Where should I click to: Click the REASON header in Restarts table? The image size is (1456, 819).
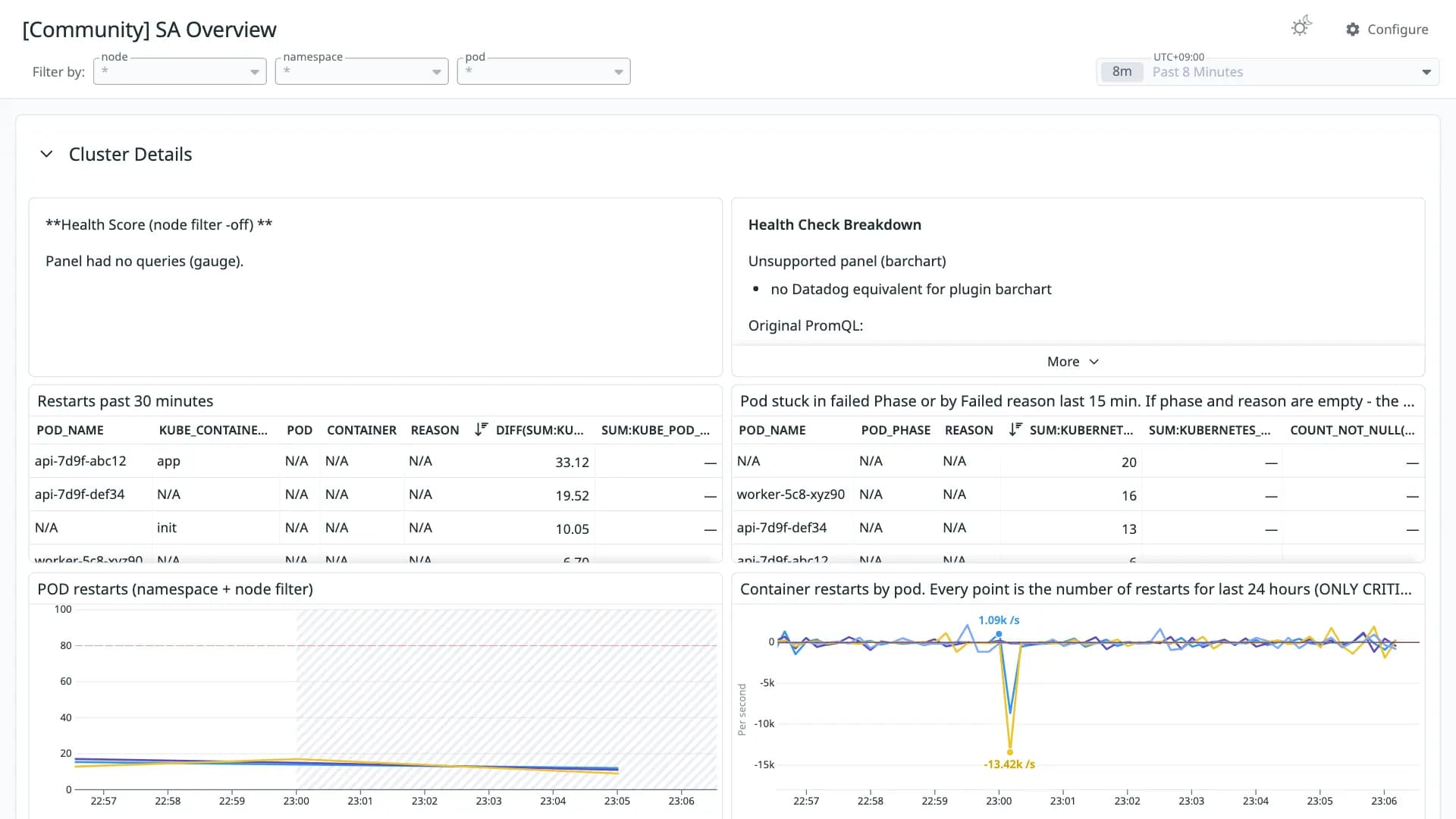(x=435, y=430)
